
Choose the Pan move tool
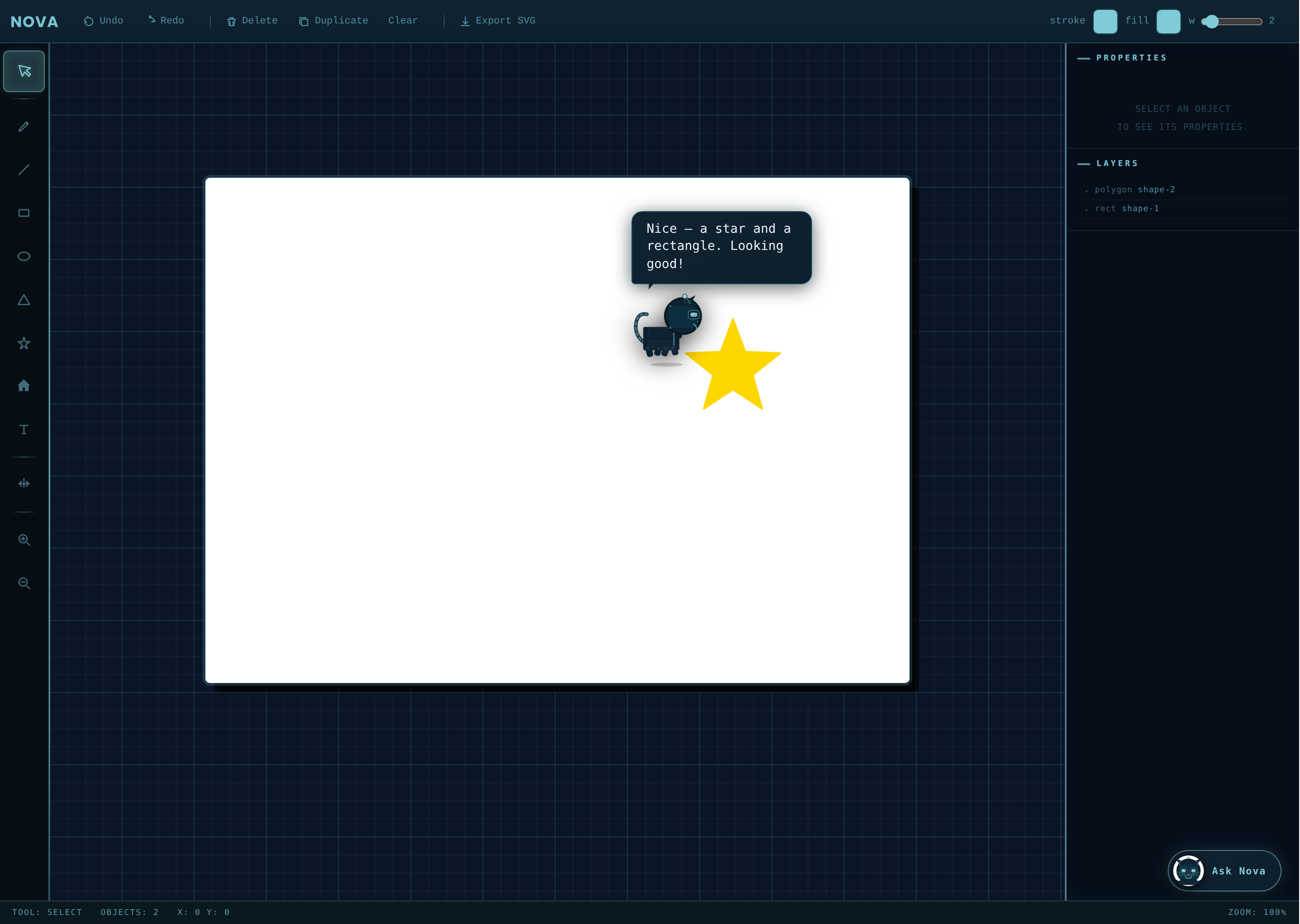pyautogui.click(x=24, y=484)
